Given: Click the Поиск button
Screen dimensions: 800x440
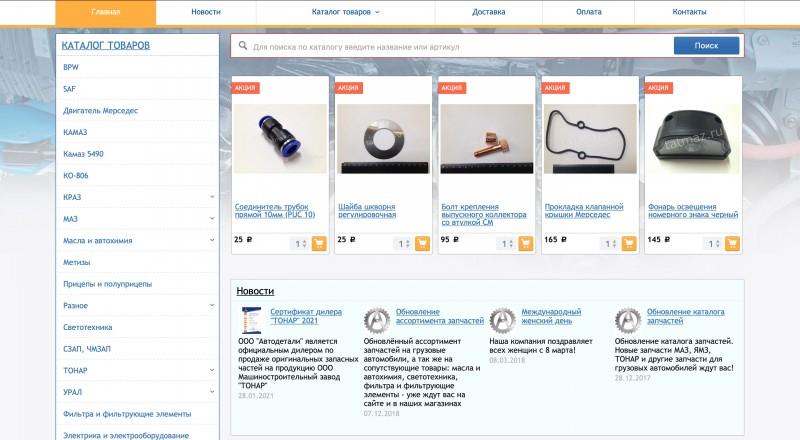Looking at the screenshot, I should click(706, 45).
